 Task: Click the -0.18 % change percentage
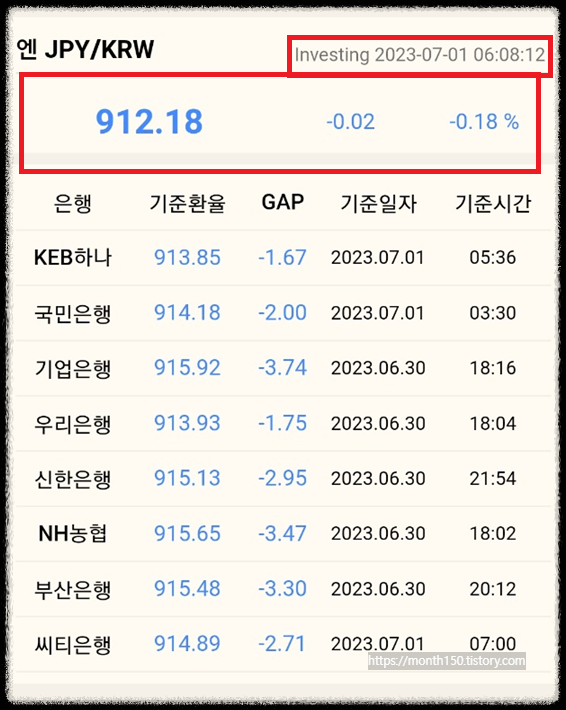tap(484, 122)
